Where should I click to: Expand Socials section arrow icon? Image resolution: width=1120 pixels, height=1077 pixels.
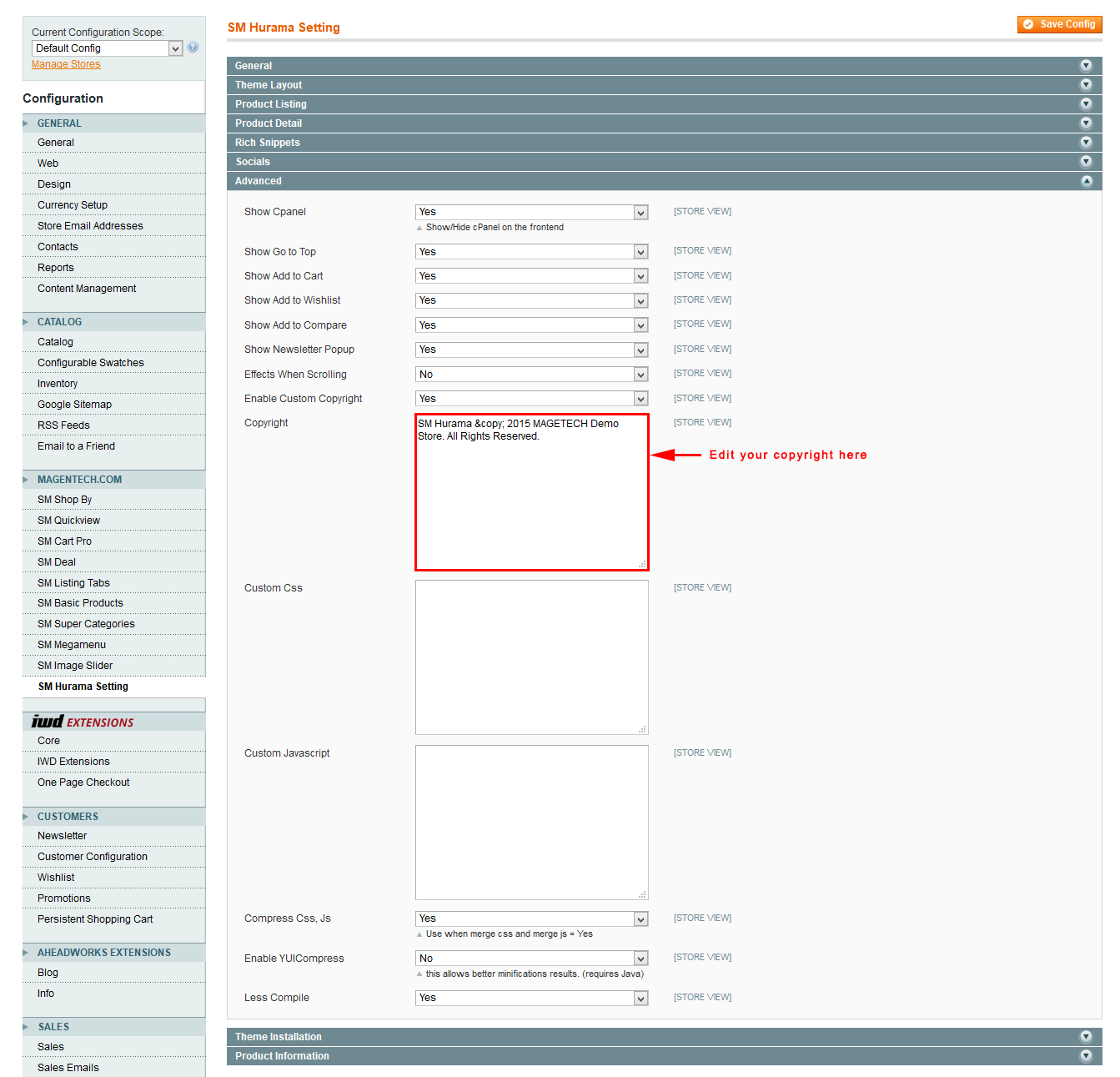click(x=1086, y=161)
